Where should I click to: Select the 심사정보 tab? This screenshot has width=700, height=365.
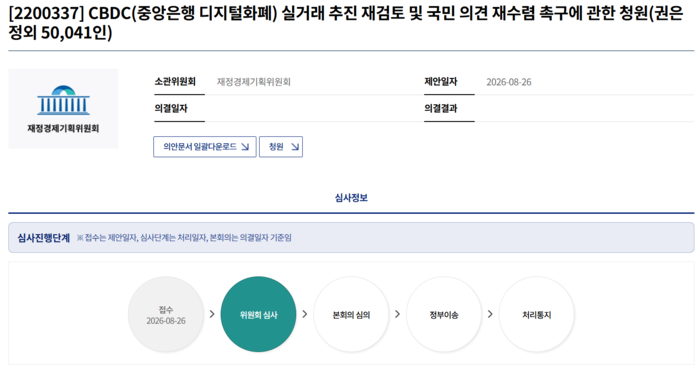coord(351,198)
